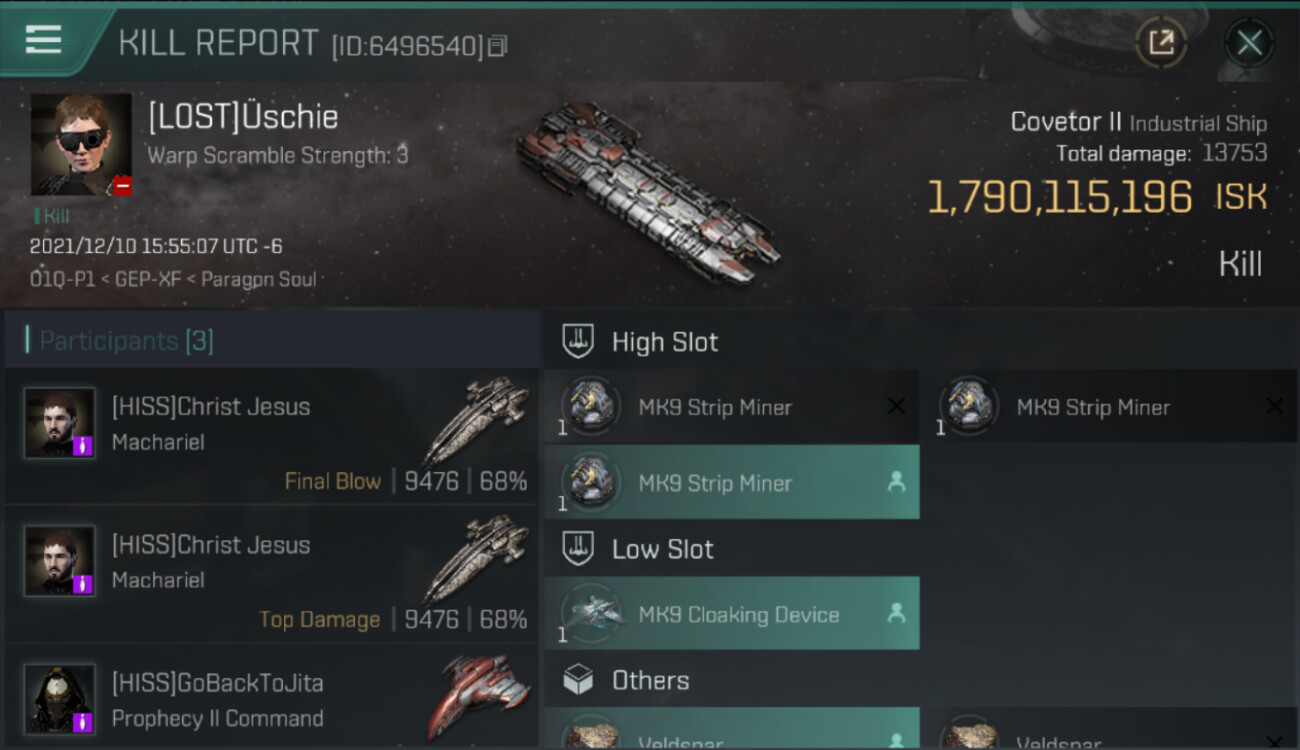
Task: Collapse the High Slot section header
Action: pyautogui.click(x=921, y=342)
